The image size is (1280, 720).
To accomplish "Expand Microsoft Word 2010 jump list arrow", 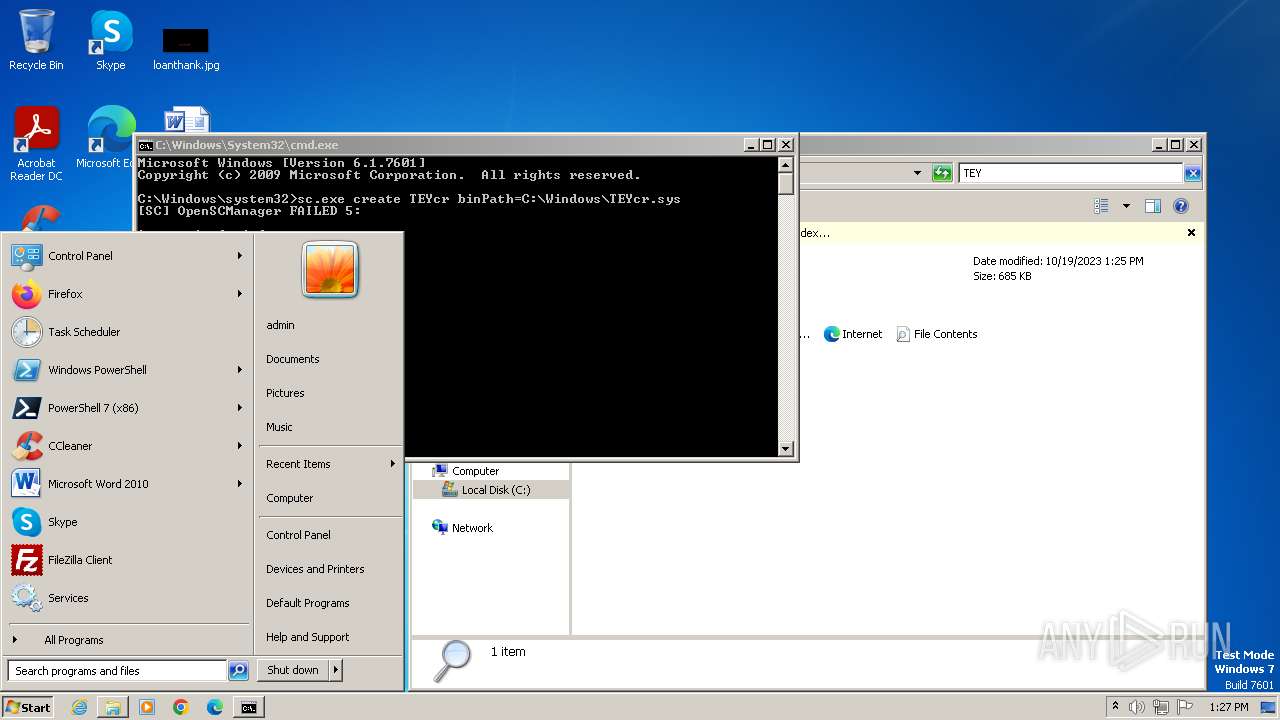I will pyautogui.click(x=240, y=484).
